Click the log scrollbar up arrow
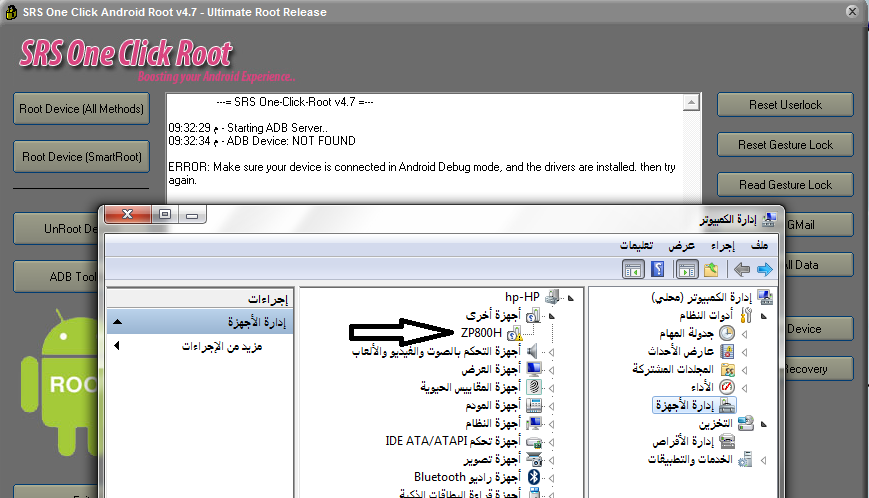The height and width of the screenshot is (498, 869). (691, 102)
